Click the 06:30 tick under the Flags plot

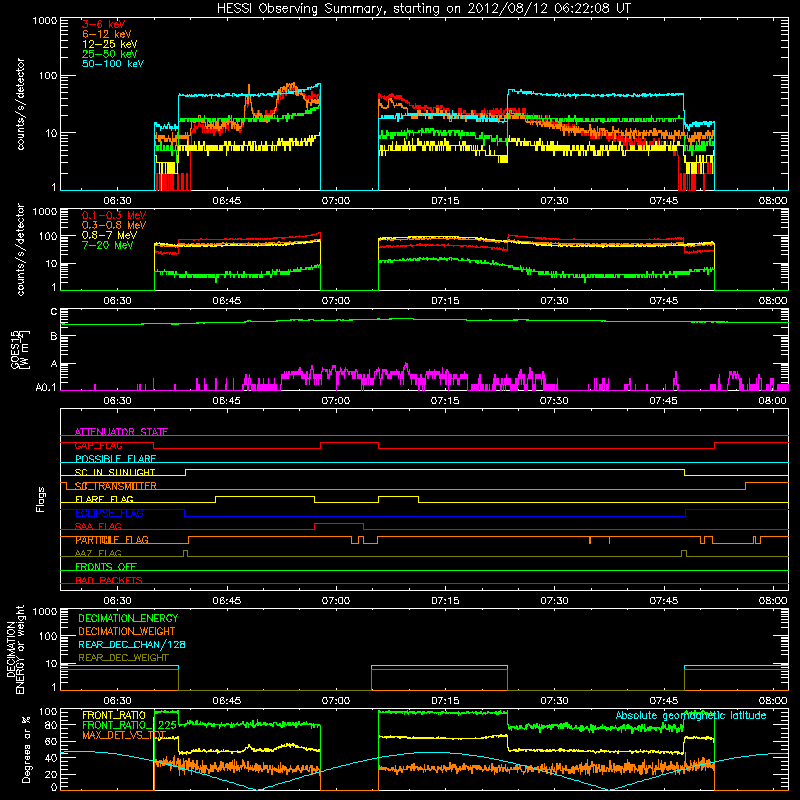tap(117, 601)
